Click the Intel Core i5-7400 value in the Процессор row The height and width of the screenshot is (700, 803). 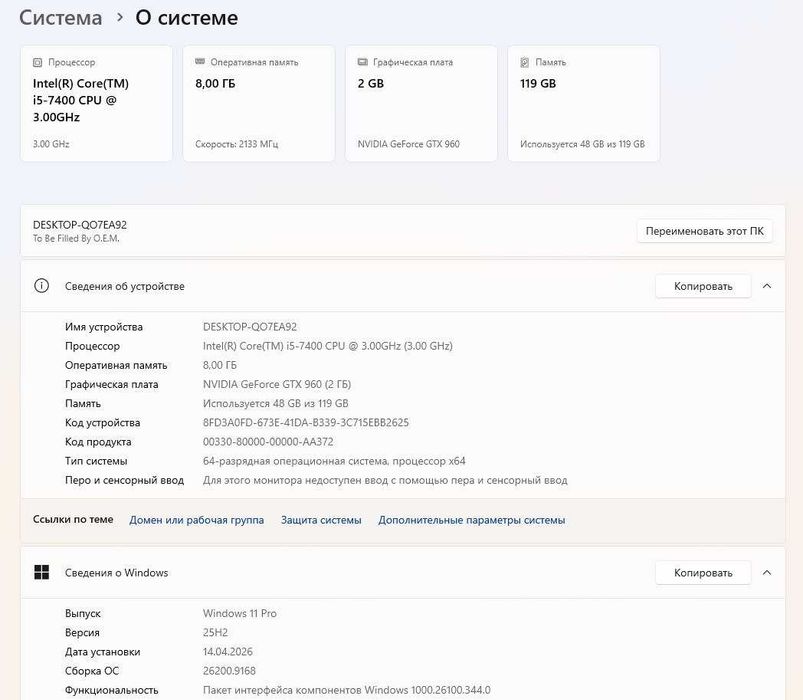328,346
